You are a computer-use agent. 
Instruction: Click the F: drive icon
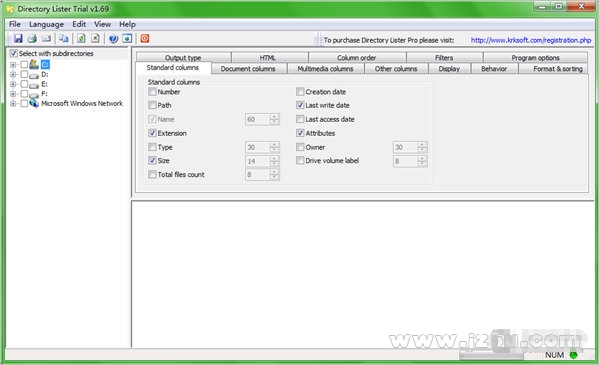click(34, 94)
